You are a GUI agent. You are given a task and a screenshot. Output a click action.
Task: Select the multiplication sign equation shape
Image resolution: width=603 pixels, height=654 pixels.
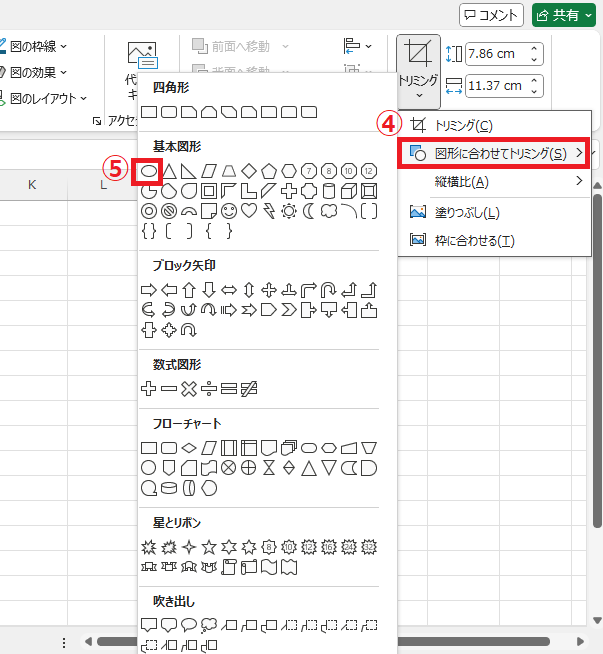[189, 389]
